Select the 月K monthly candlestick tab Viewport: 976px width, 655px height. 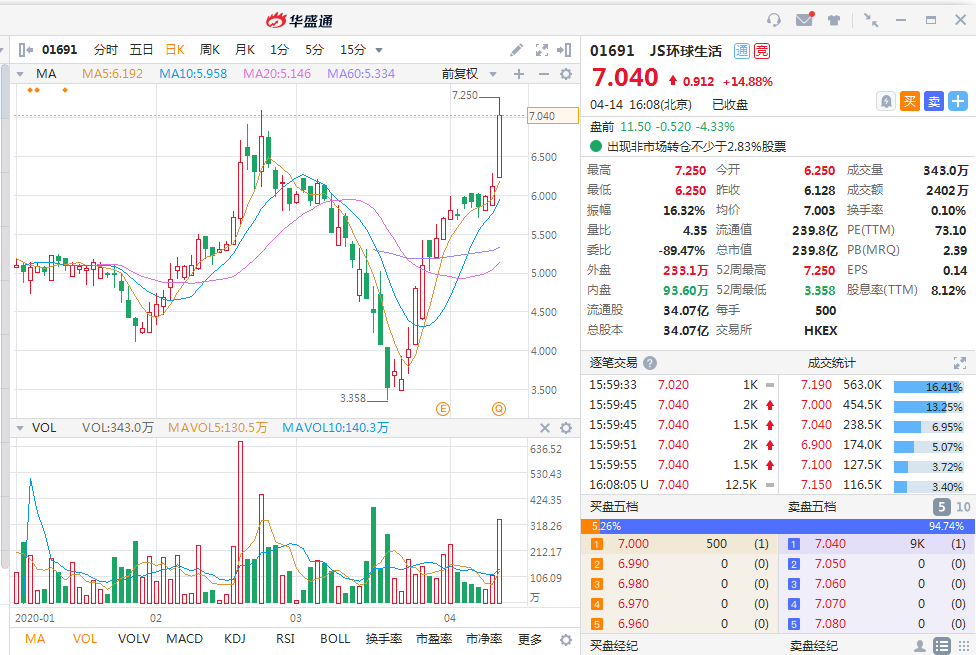pyautogui.click(x=245, y=50)
